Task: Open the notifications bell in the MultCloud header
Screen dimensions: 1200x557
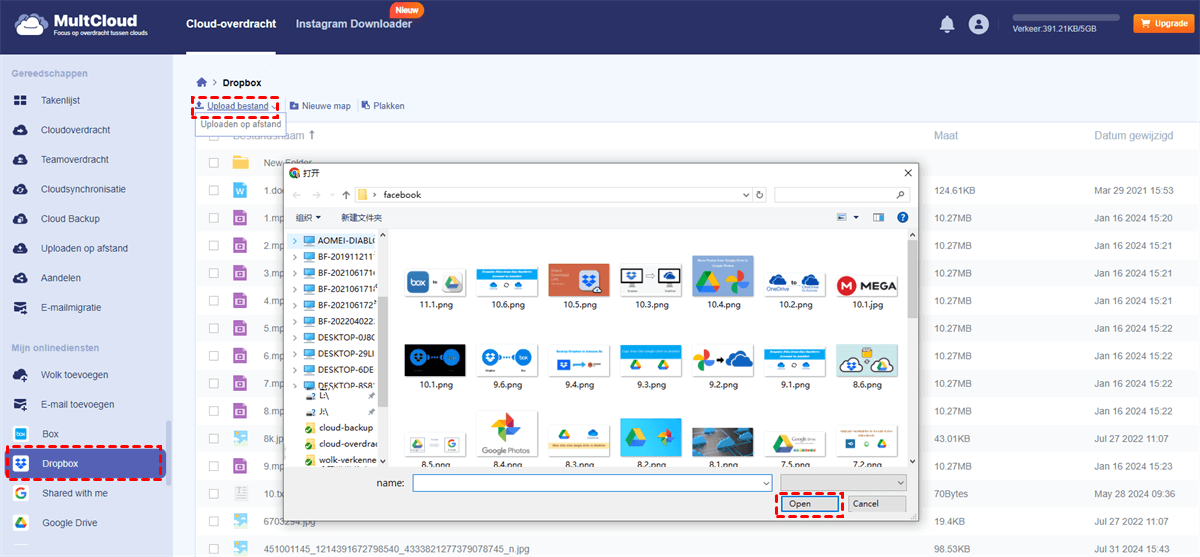Action: click(947, 24)
